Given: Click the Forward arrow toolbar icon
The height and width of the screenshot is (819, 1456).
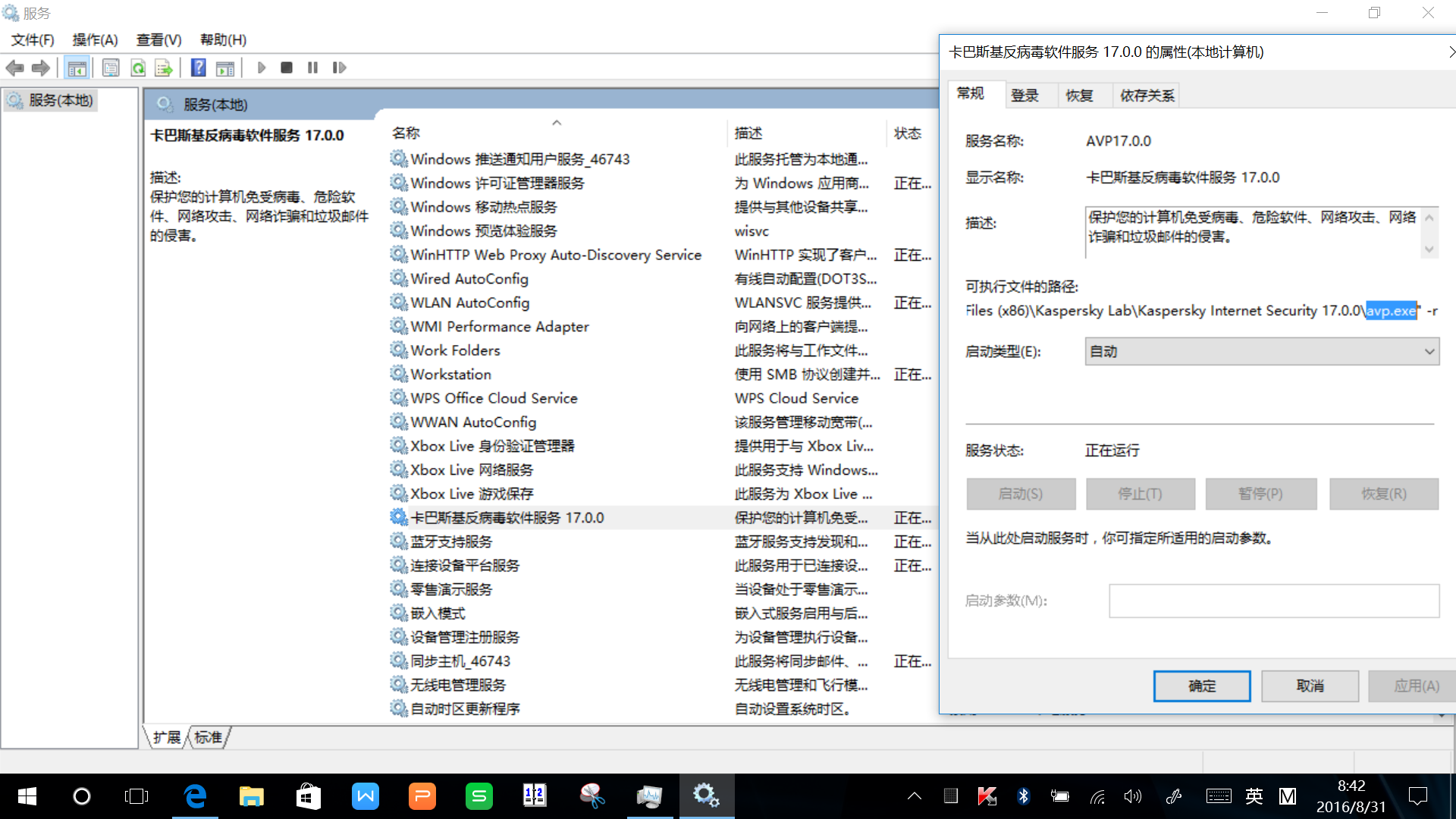Looking at the screenshot, I should (40, 68).
